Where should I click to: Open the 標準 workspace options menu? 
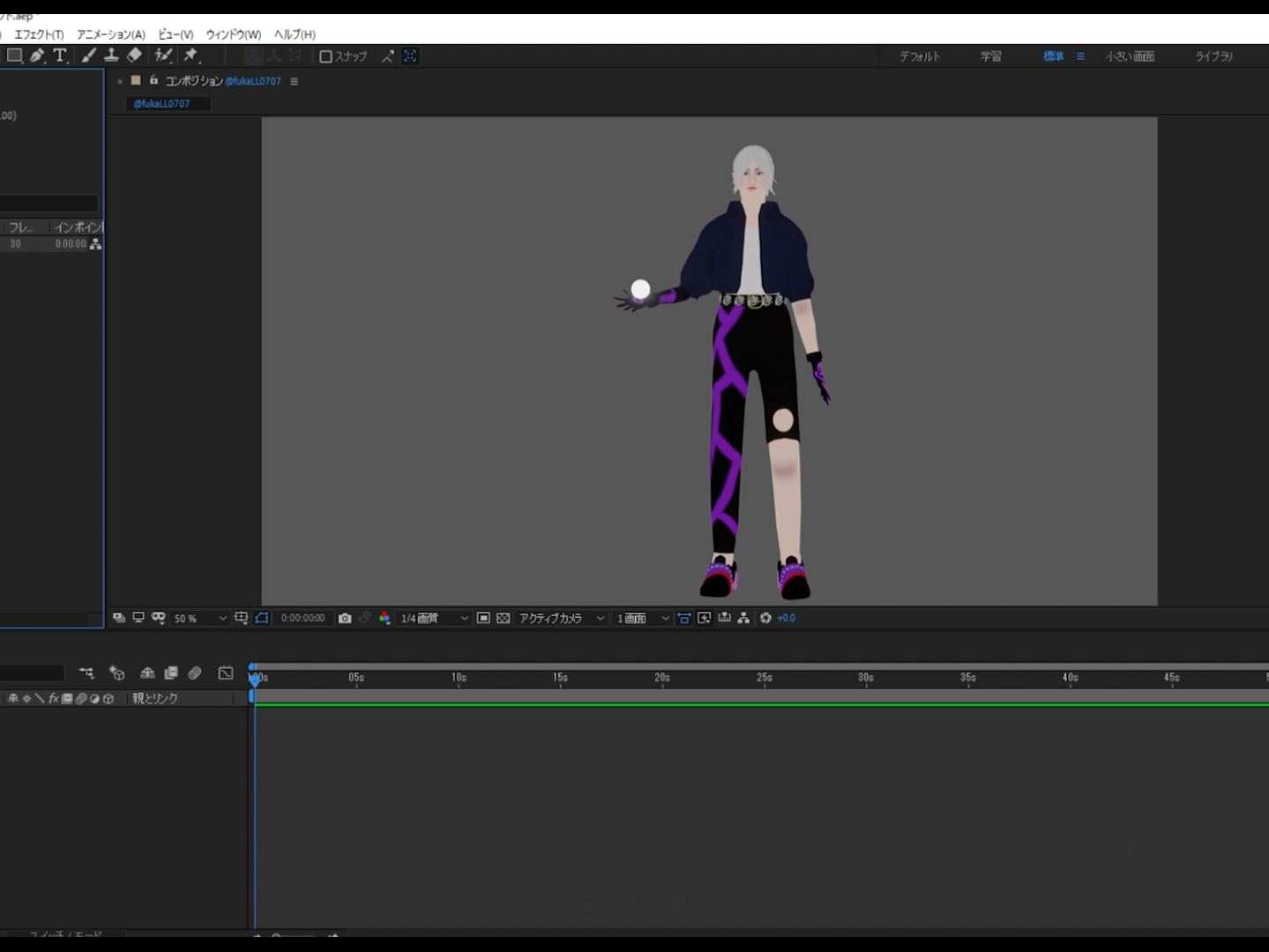1080,56
